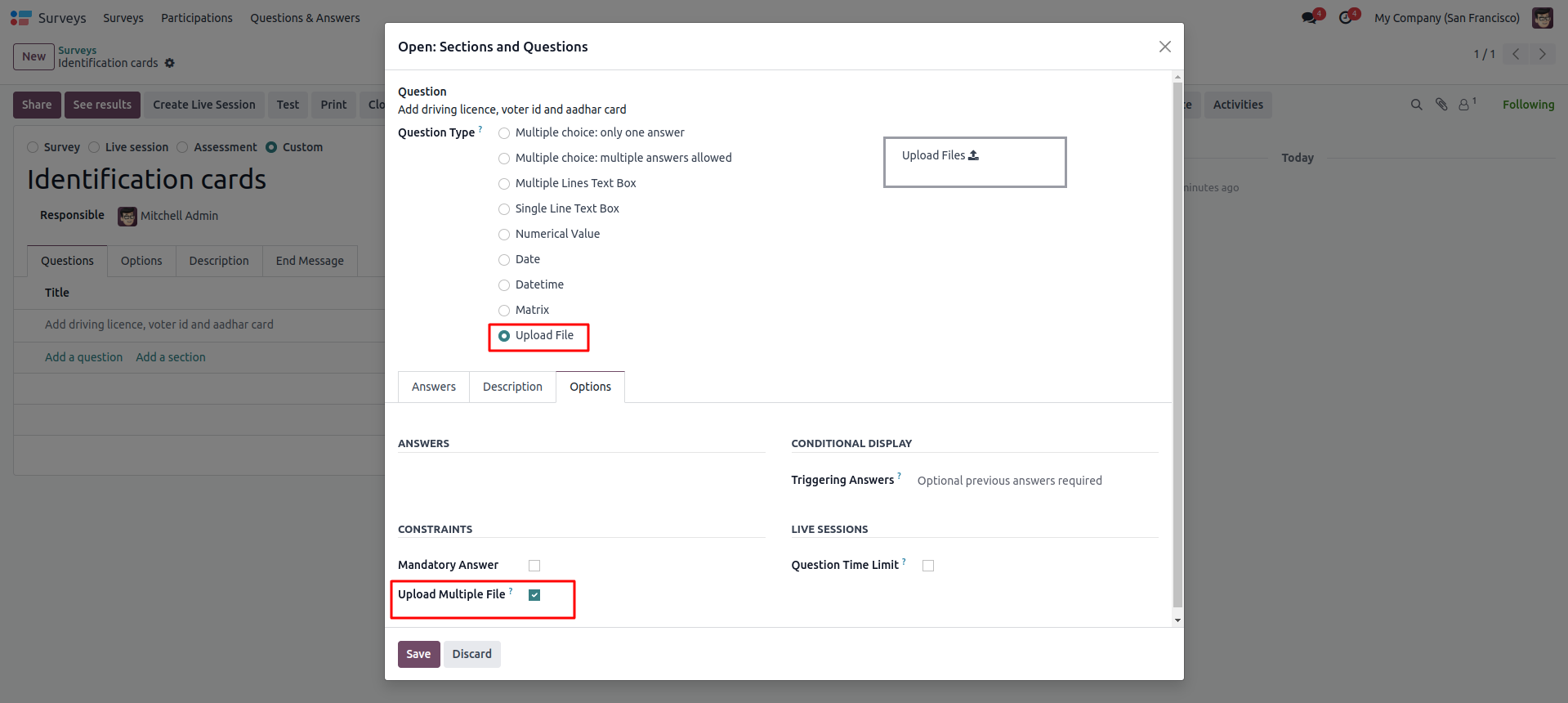Open the activities clock icon
The image size is (1568, 703).
pos(1346,18)
